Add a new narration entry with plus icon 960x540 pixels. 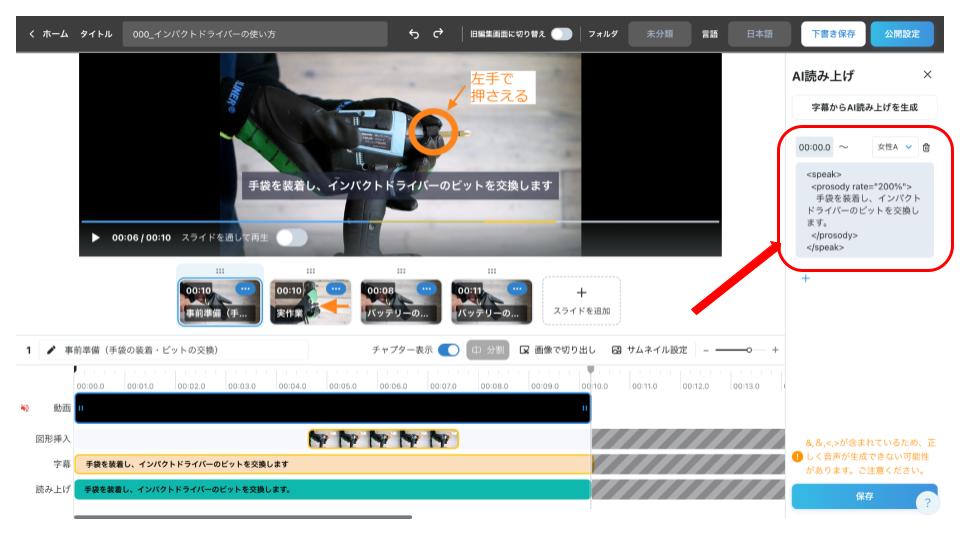click(806, 279)
